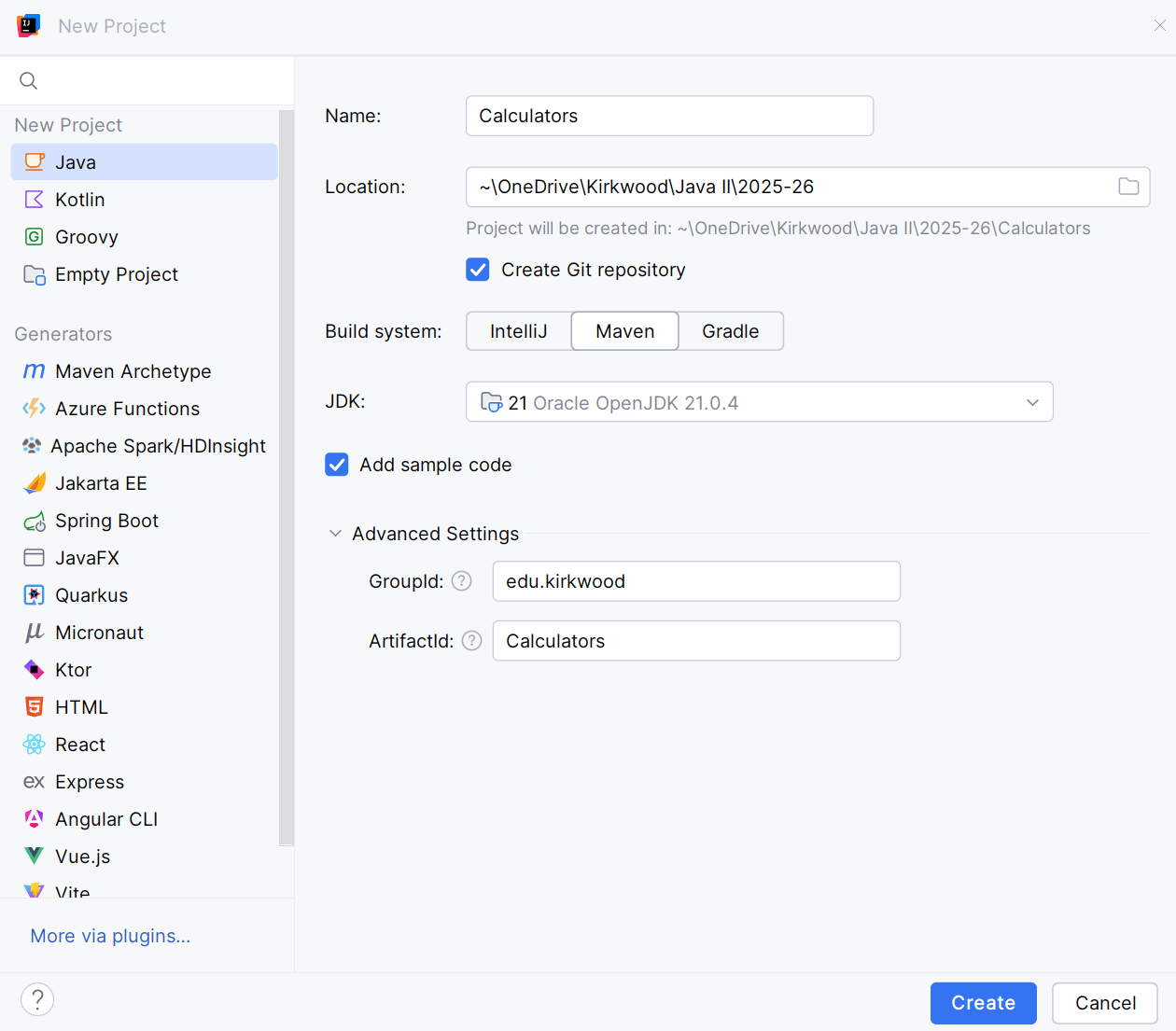Viewport: 1176px width, 1031px height.
Task: Select the Azure Functions label
Action: (127, 409)
